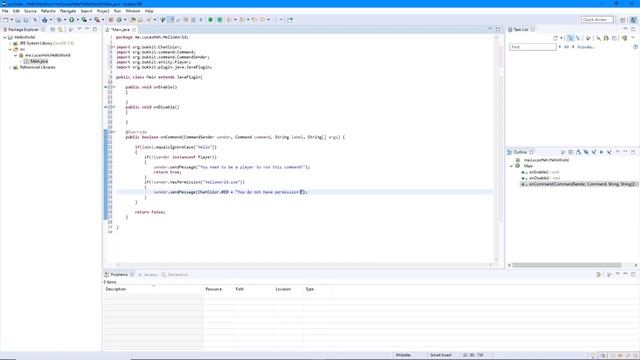The height and width of the screenshot is (360, 640).
Task: Collapse the Main class in Outline
Action: (x=511, y=166)
